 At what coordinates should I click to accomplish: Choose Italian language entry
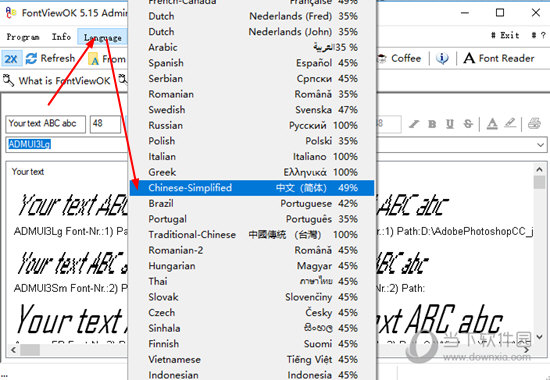pos(252,156)
